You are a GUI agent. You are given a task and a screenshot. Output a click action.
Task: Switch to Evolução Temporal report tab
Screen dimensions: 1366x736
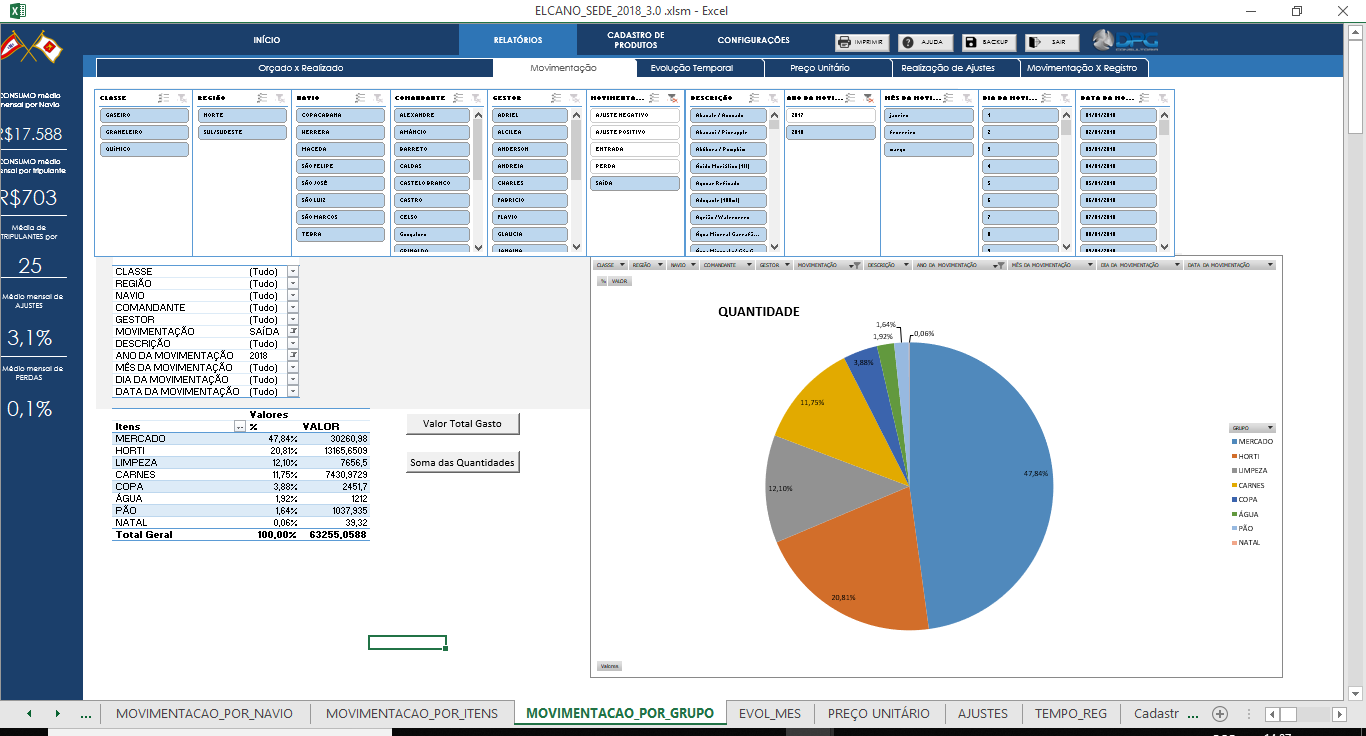[x=691, y=68]
